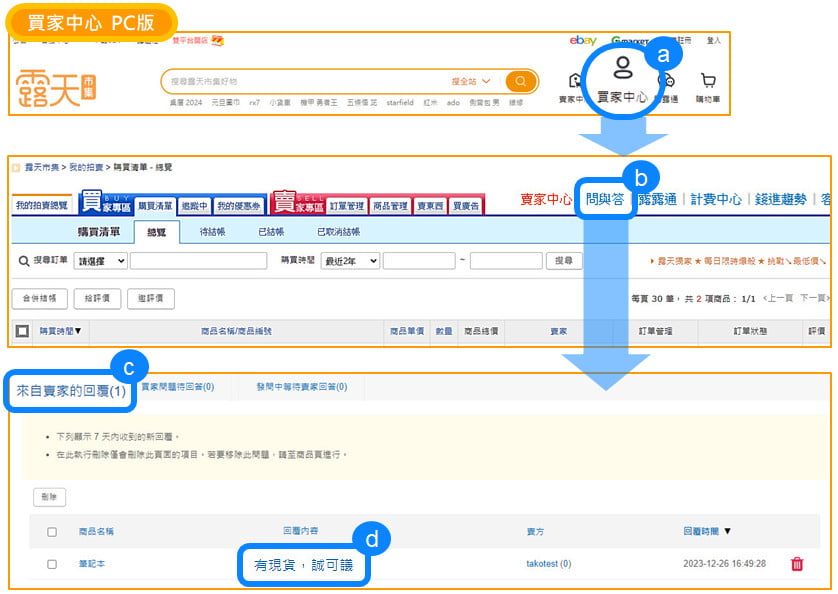Click the 合併結帳 button

(40, 298)
